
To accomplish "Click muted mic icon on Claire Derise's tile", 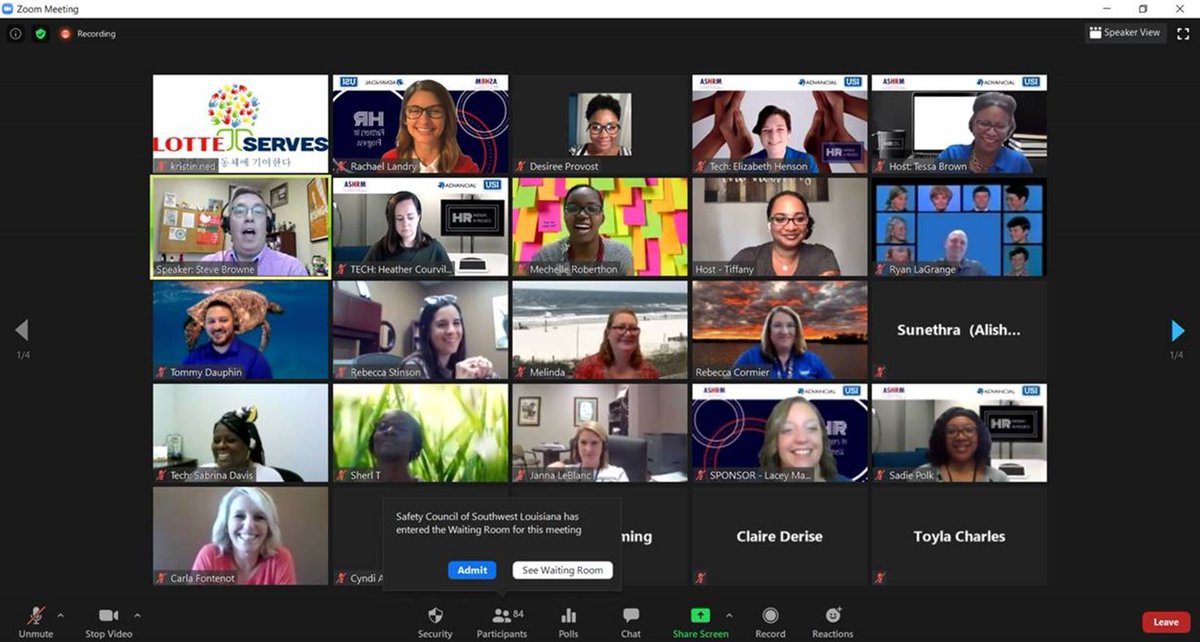I will [700, 578].
